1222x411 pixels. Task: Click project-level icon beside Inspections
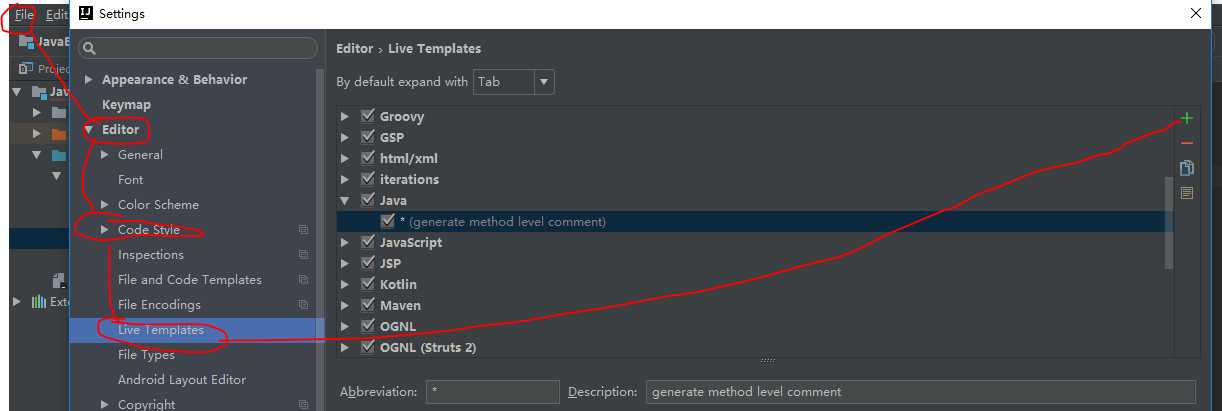(x=303, y=255)
